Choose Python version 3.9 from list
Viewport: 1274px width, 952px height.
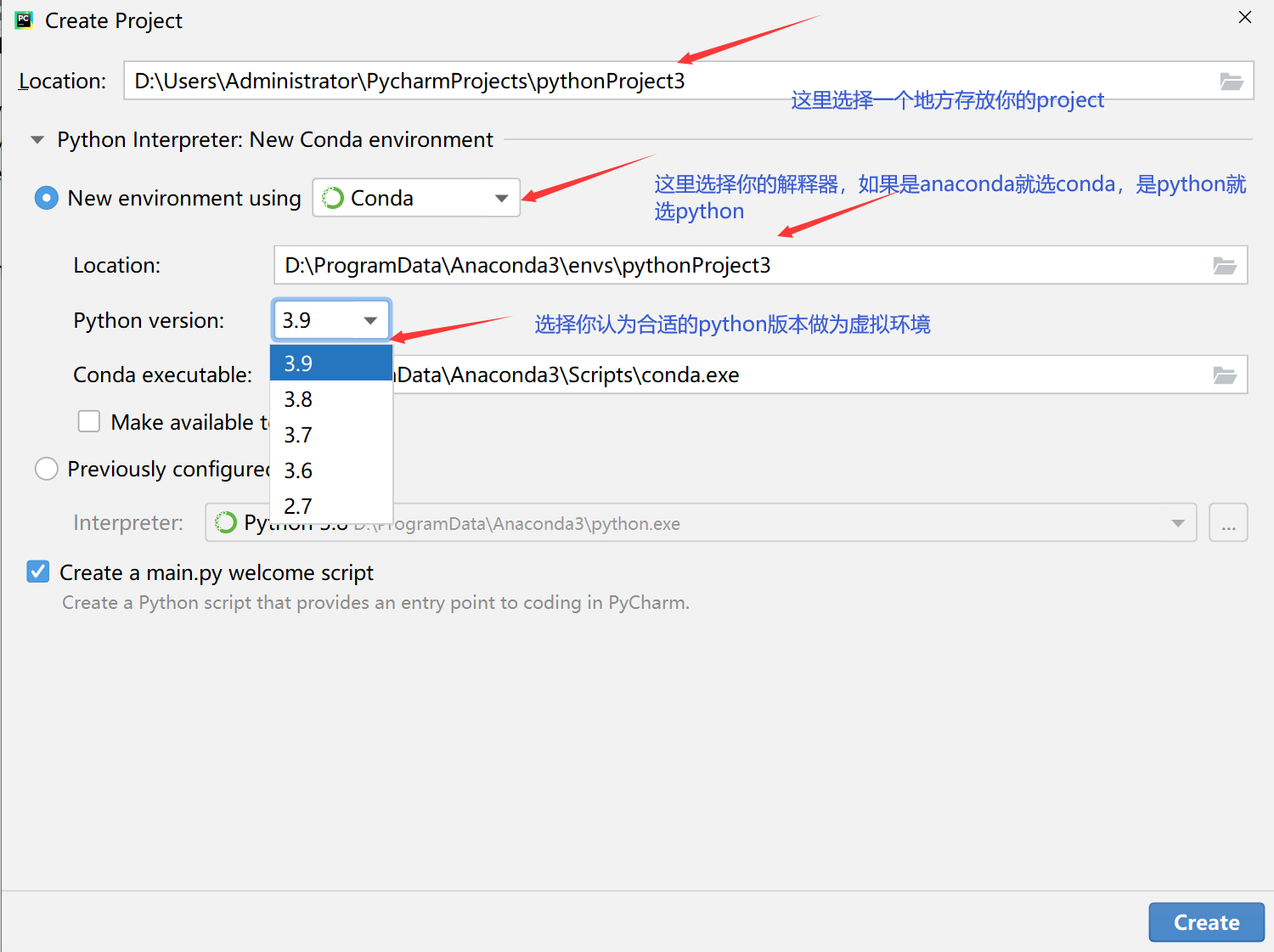[331, 363]
